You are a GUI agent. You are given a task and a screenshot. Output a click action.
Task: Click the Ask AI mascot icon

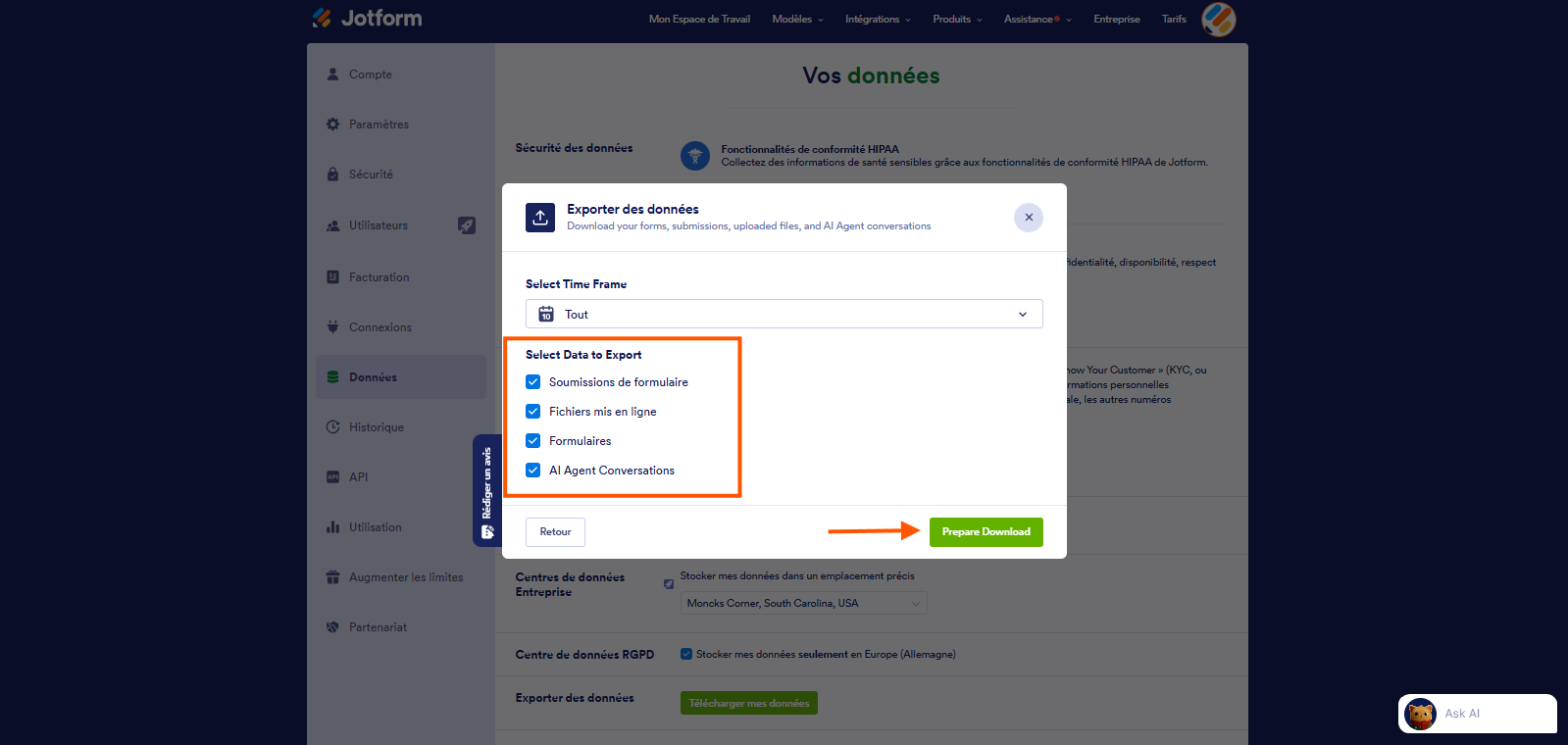(1420, 714)
